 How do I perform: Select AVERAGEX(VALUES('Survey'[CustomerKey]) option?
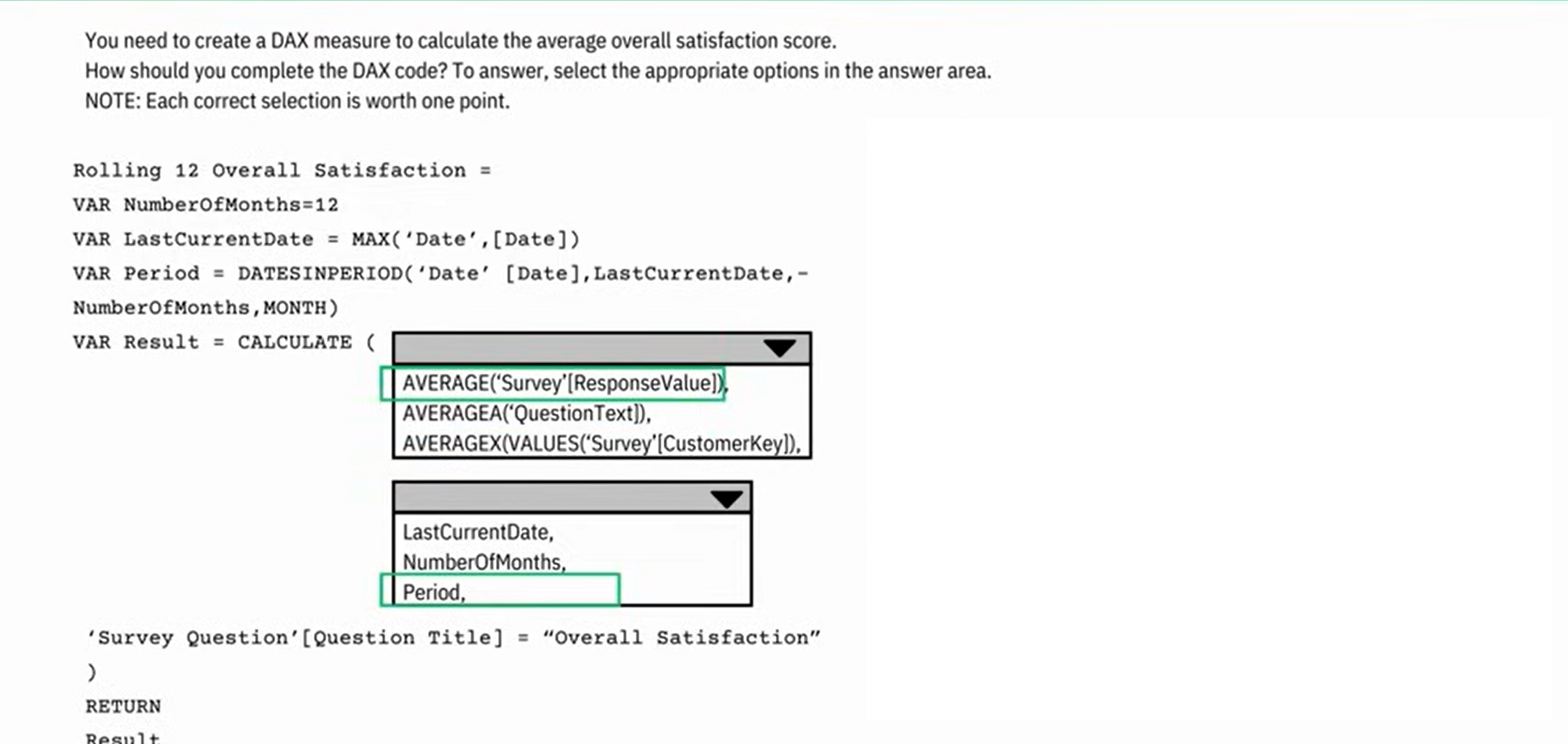602,444
